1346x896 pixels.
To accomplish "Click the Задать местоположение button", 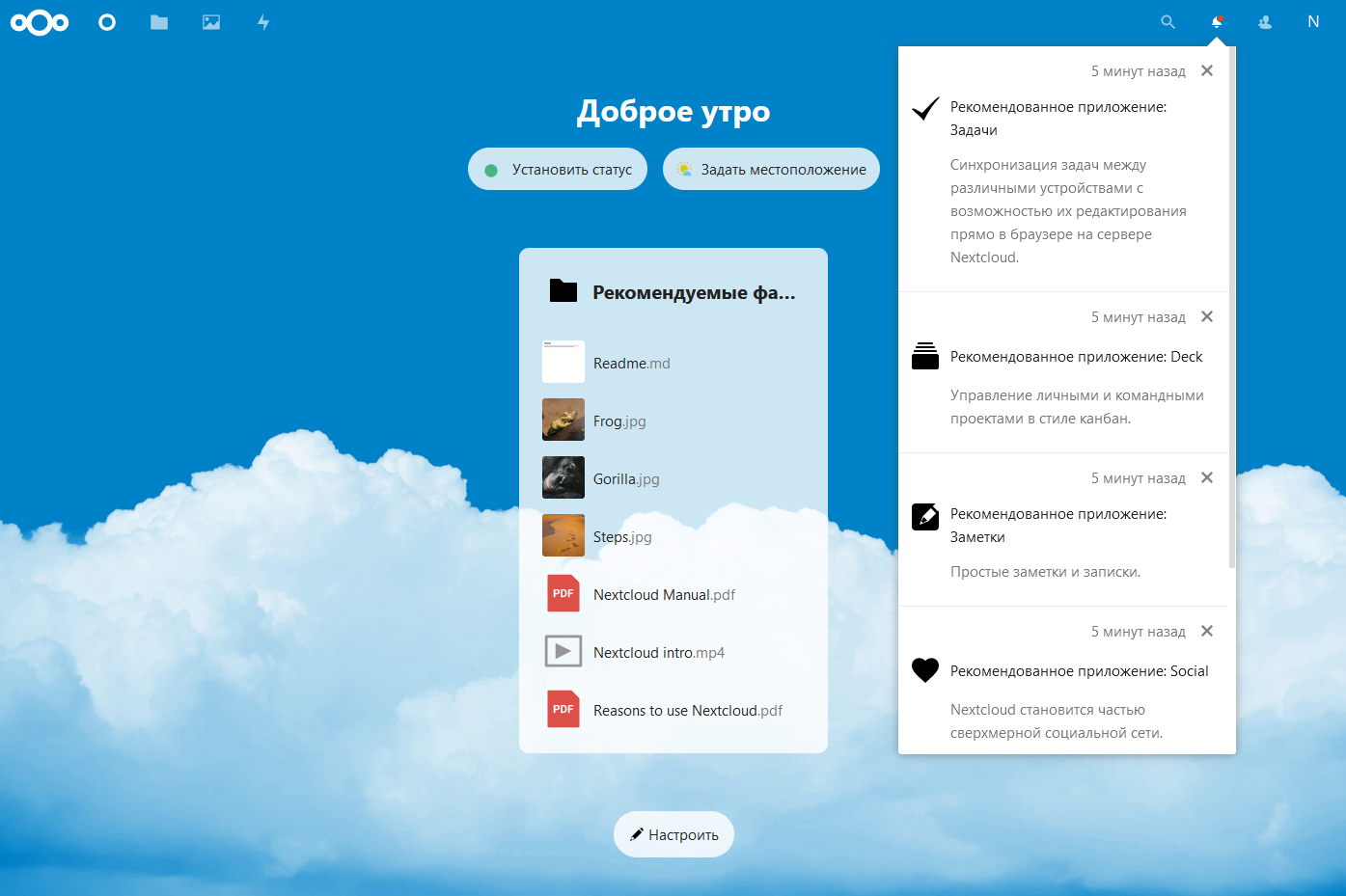I will [x=771, y=169].
